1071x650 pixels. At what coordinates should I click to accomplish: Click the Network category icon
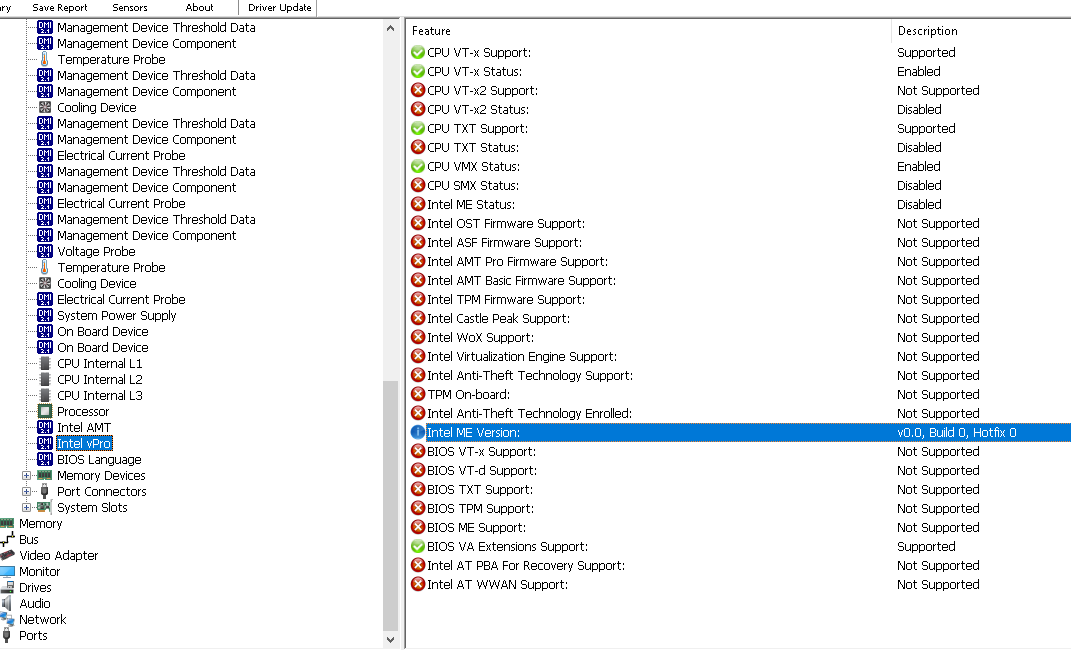click(8, 619)
